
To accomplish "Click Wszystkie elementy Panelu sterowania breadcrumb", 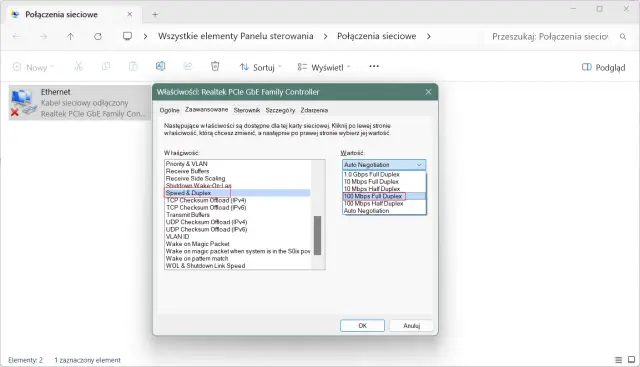I will (236, 36).
